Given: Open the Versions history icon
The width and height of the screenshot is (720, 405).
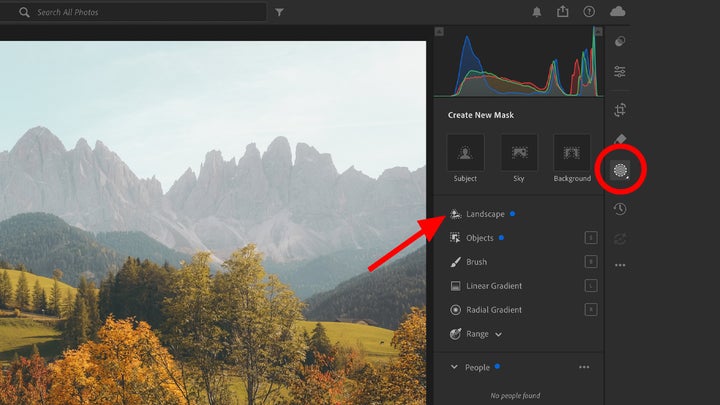Looking at the screenshot, I should click(620, 208).
